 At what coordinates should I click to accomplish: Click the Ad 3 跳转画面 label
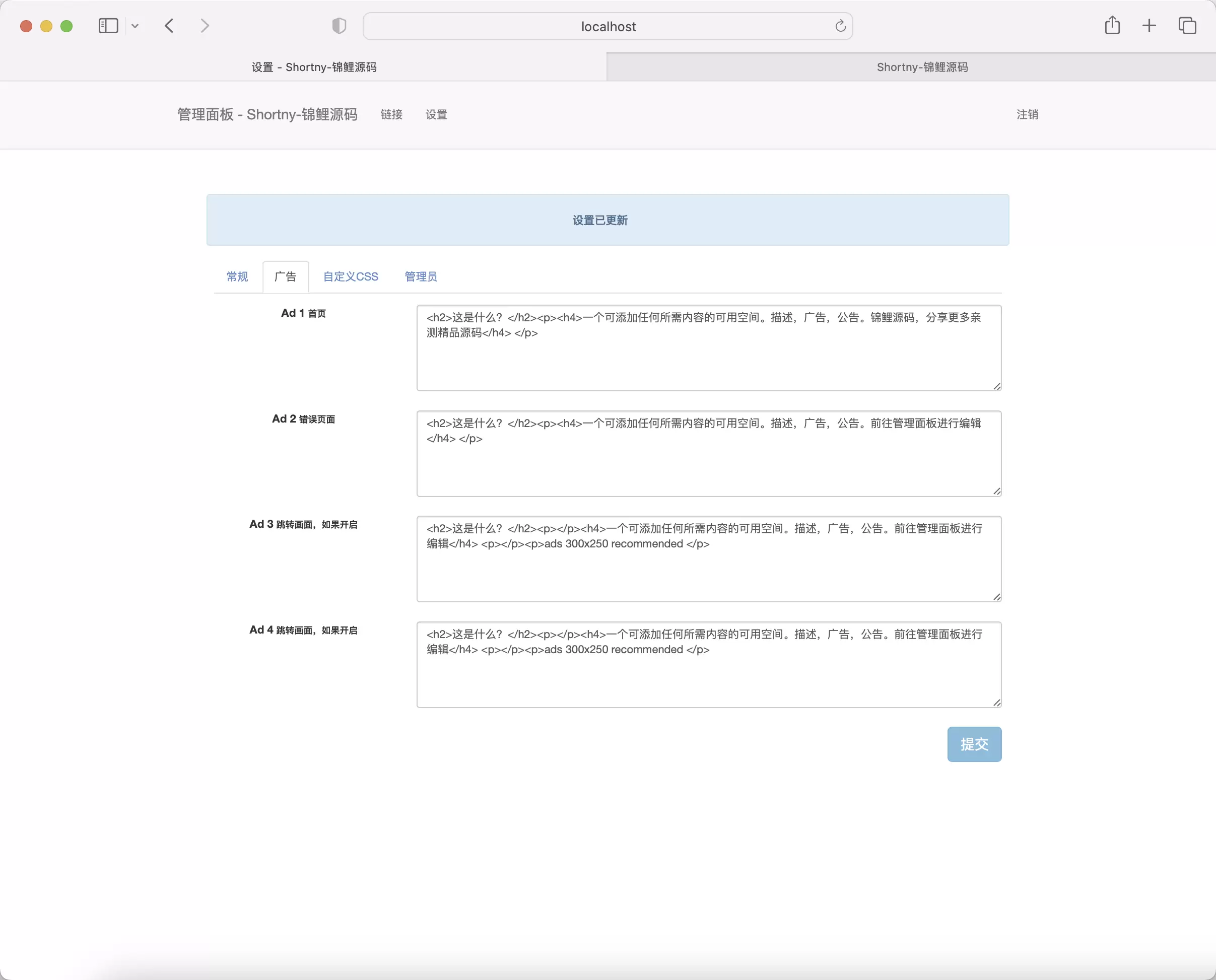point(303,524)
